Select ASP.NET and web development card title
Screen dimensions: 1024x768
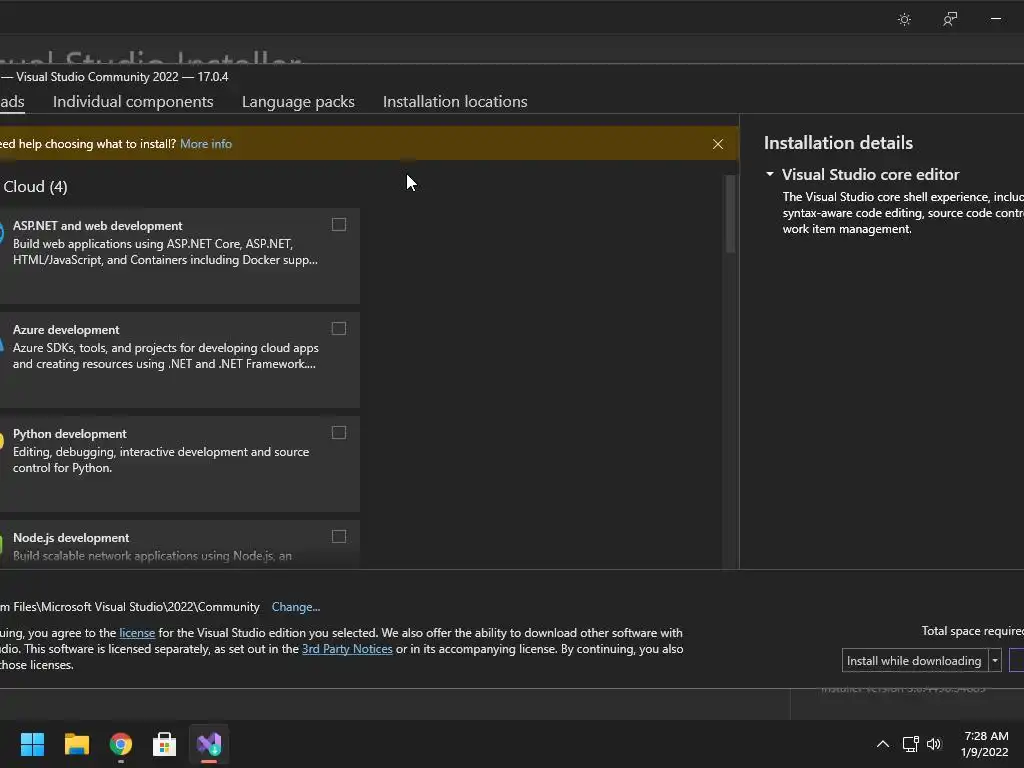(x=97, y=225)
